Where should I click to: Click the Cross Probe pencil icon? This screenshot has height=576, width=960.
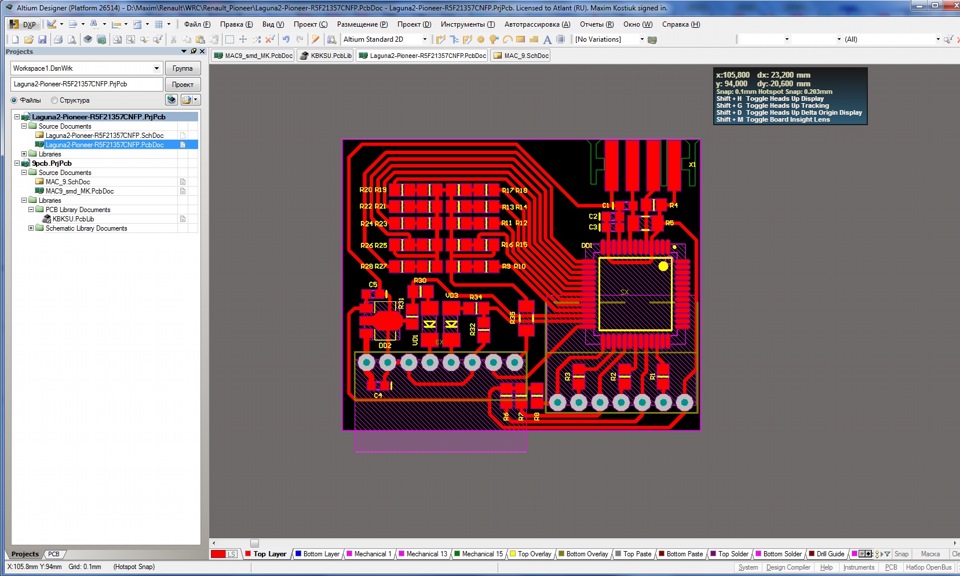(315, 40)
